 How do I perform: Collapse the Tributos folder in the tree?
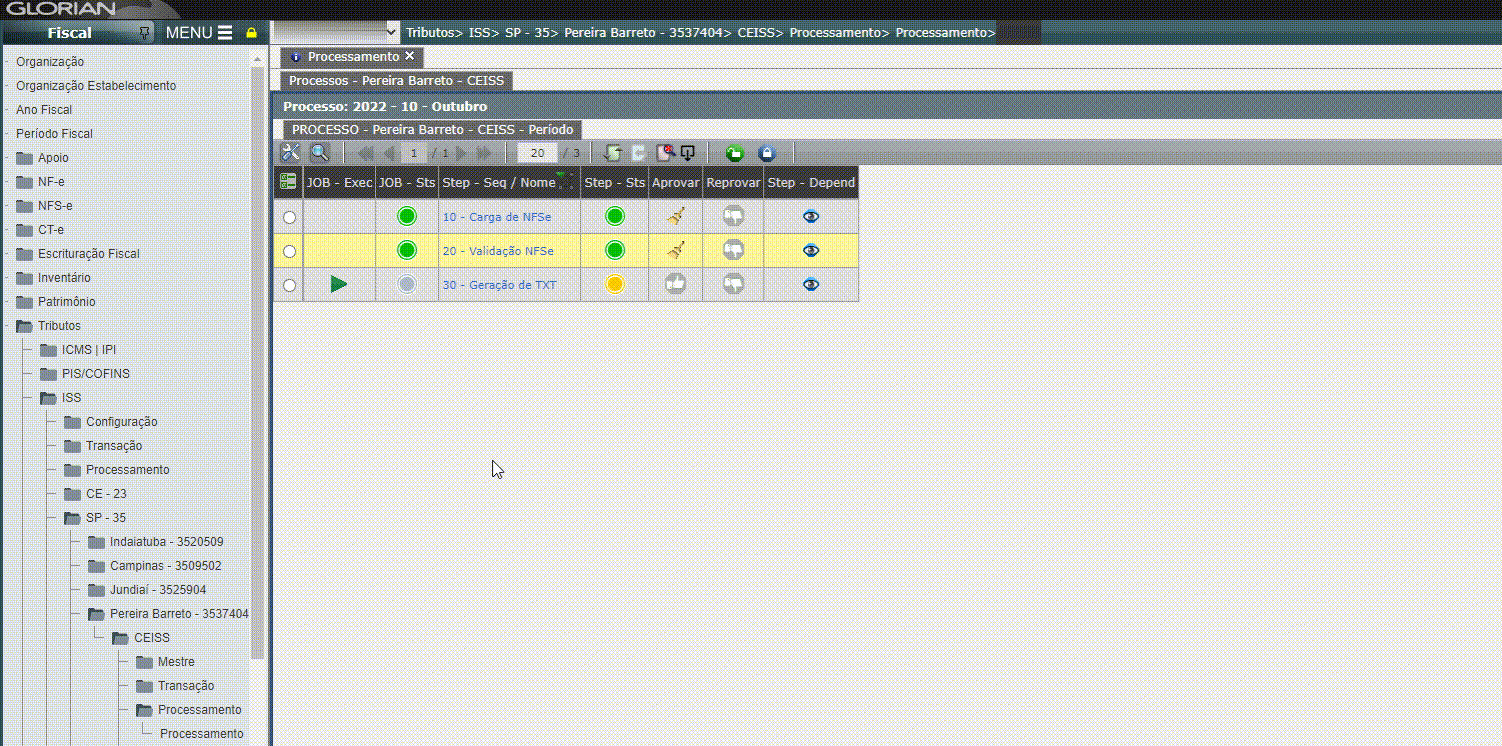coord(24,326)
